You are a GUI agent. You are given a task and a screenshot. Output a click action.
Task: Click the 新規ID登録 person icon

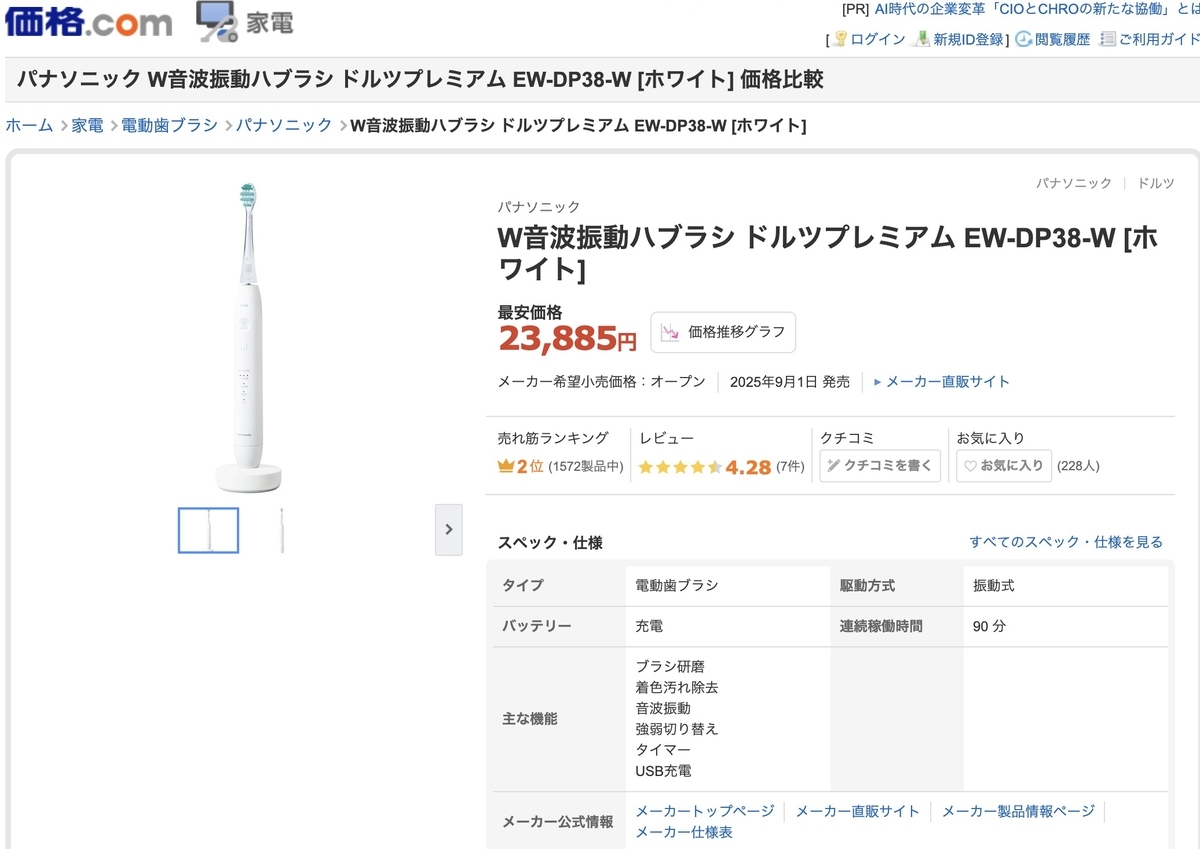click(922, 39)
